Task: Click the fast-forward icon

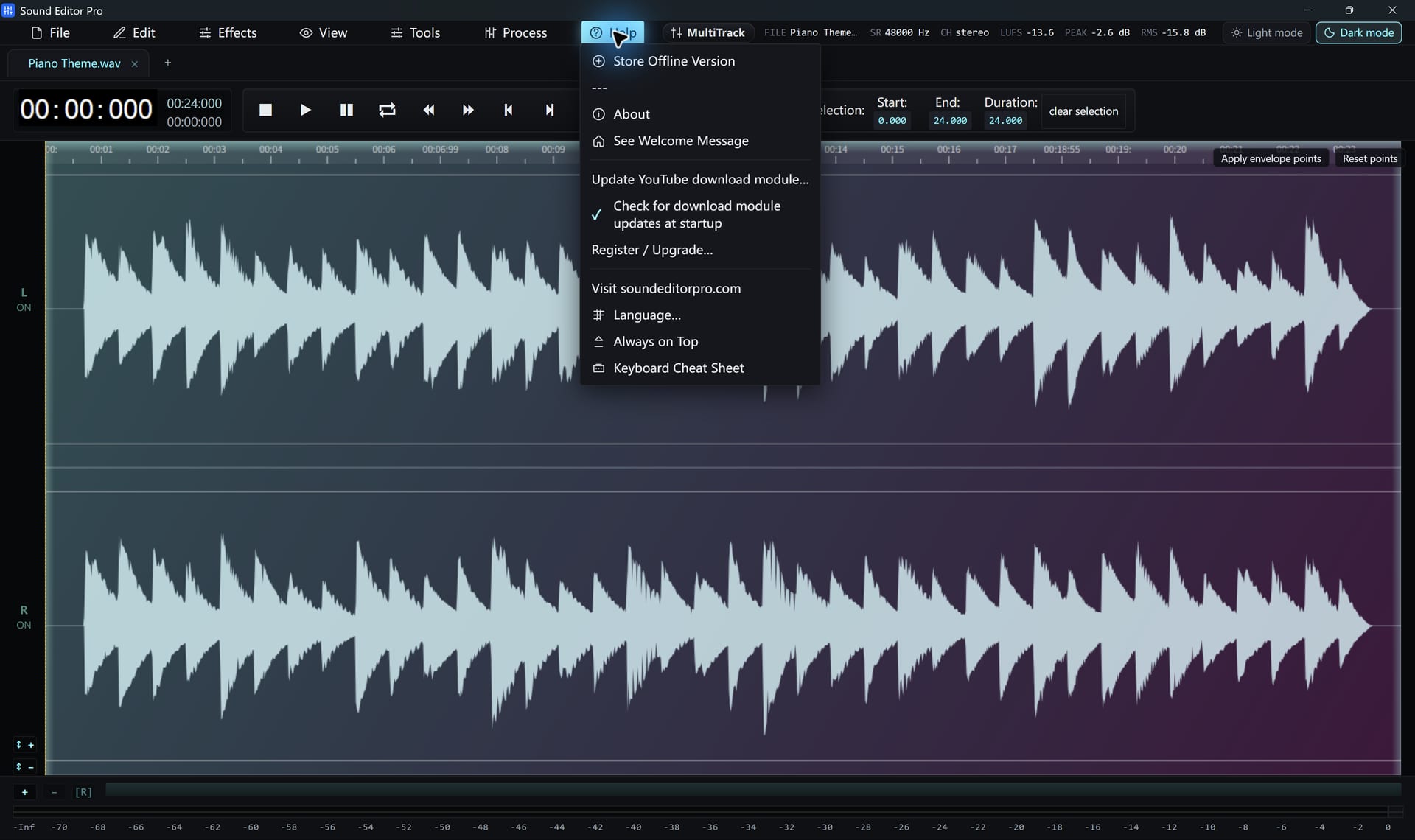Action: coord(468,110)
